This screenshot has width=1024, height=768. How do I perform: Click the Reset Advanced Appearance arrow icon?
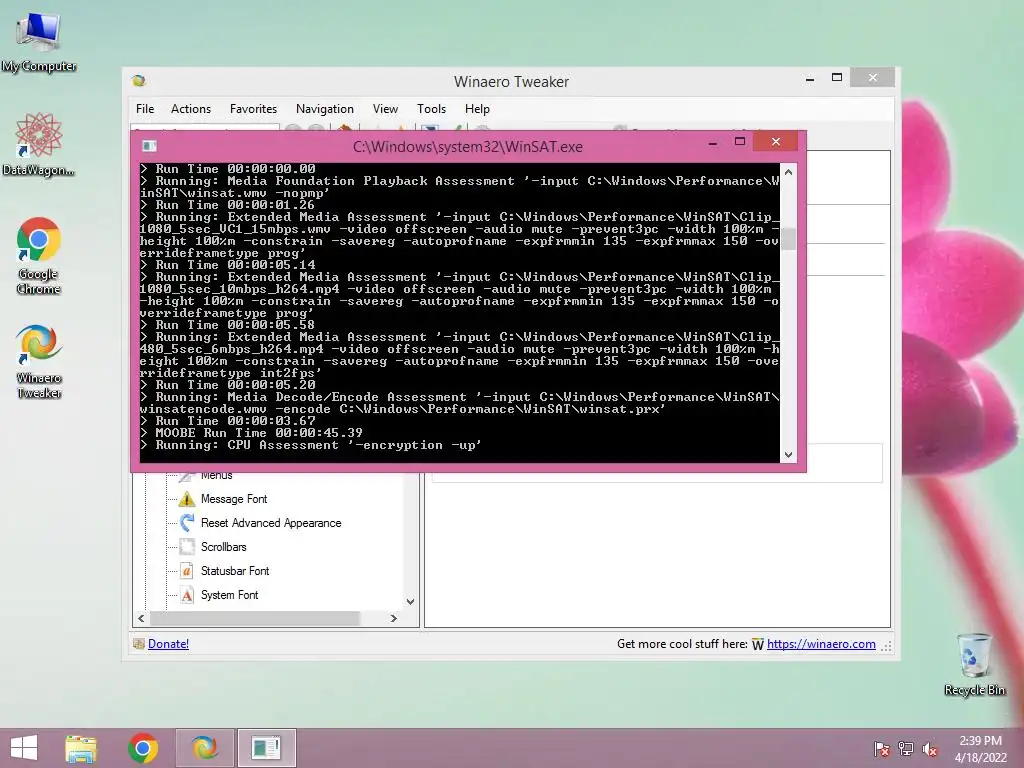[187, 522]
